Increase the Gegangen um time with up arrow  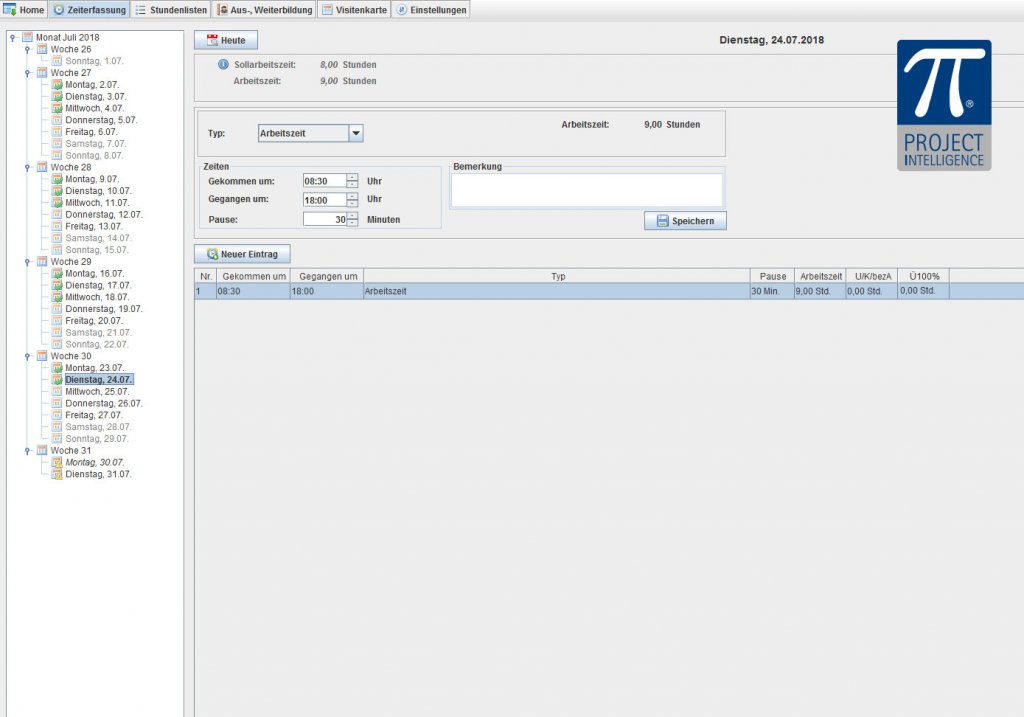click(352, 197)
